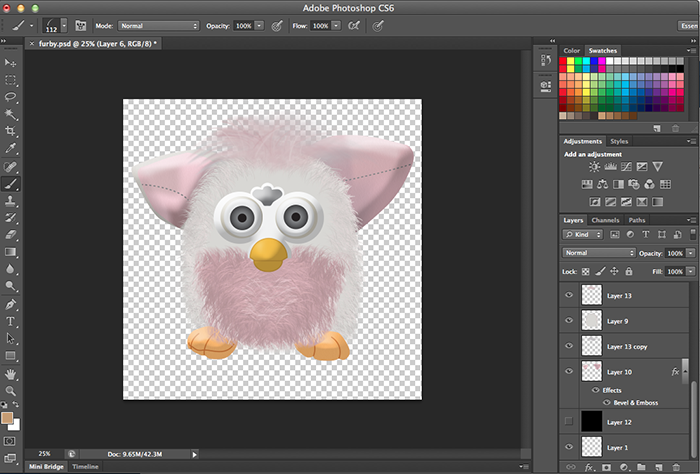This screenshot has height=474, width=700.
Task: Hide Layer 13 copy visibility eye
Action: click(569, 346)
